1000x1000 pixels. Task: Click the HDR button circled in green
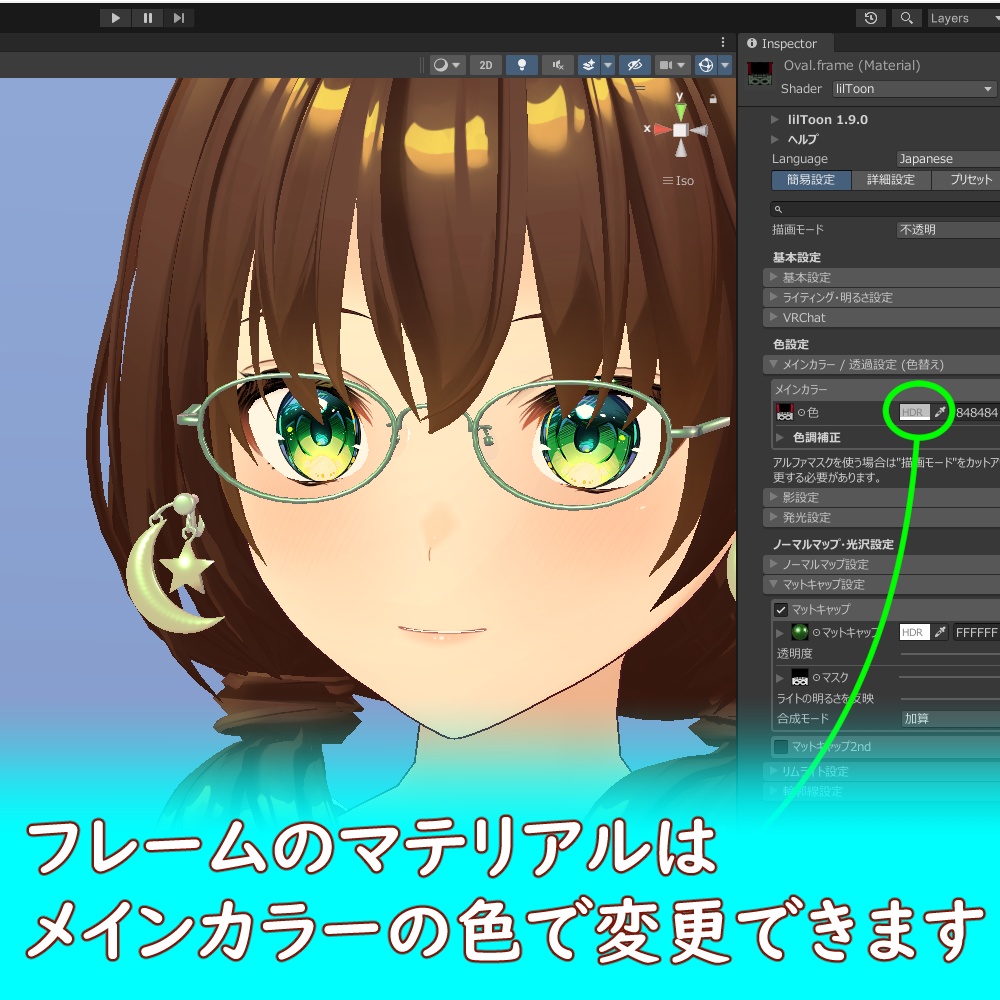pyautogui.click(x=913, y=411)
